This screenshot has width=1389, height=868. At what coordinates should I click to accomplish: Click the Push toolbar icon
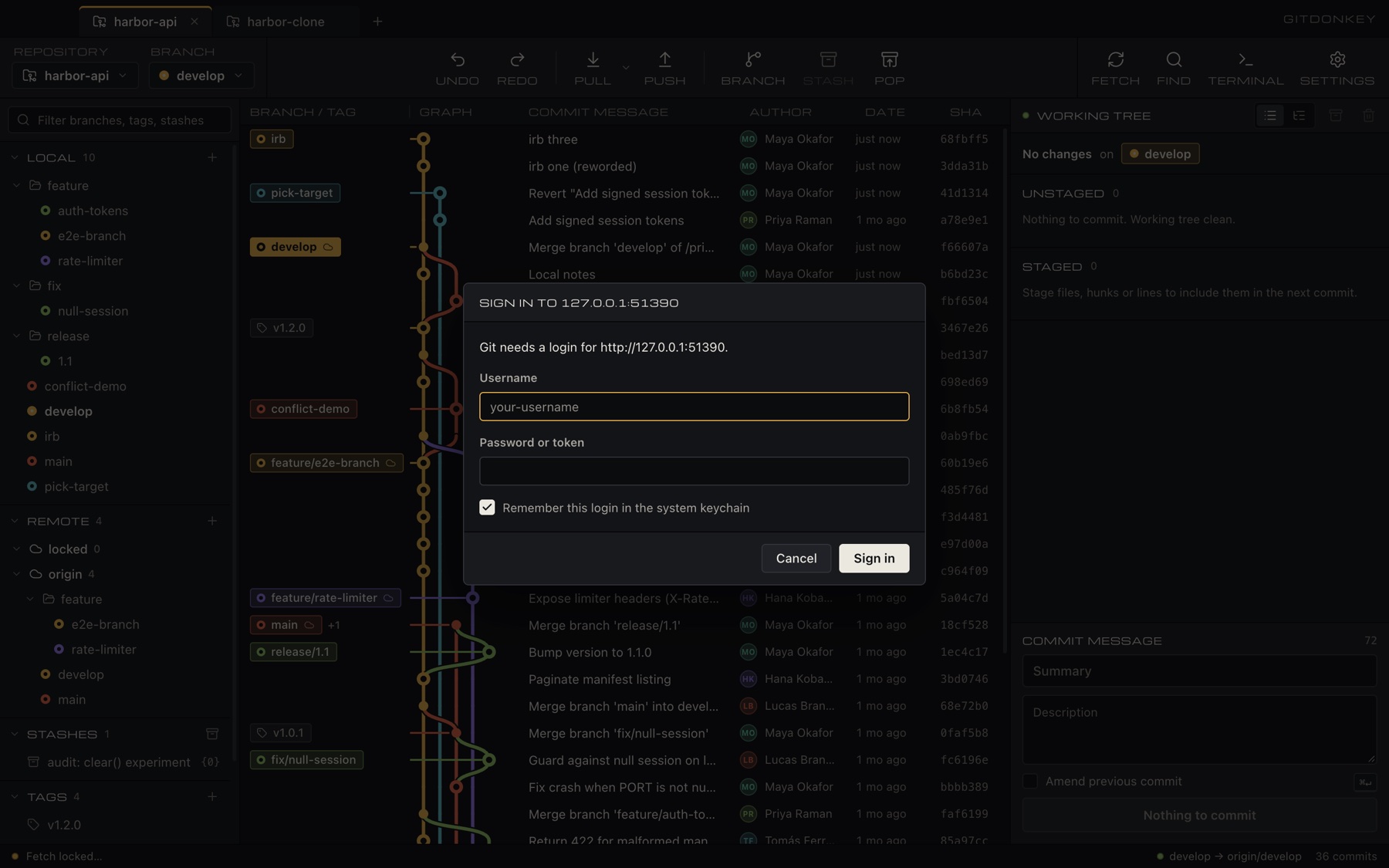tap(664, 68)
